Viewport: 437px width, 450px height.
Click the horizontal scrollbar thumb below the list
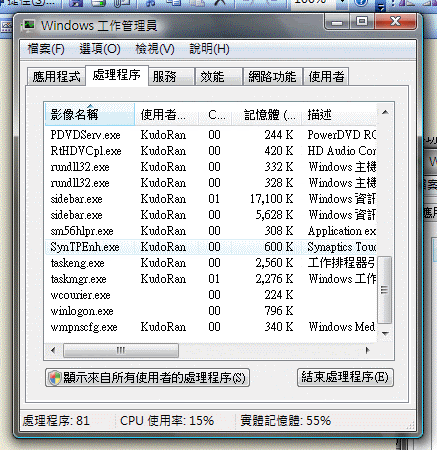click(121, 350)
